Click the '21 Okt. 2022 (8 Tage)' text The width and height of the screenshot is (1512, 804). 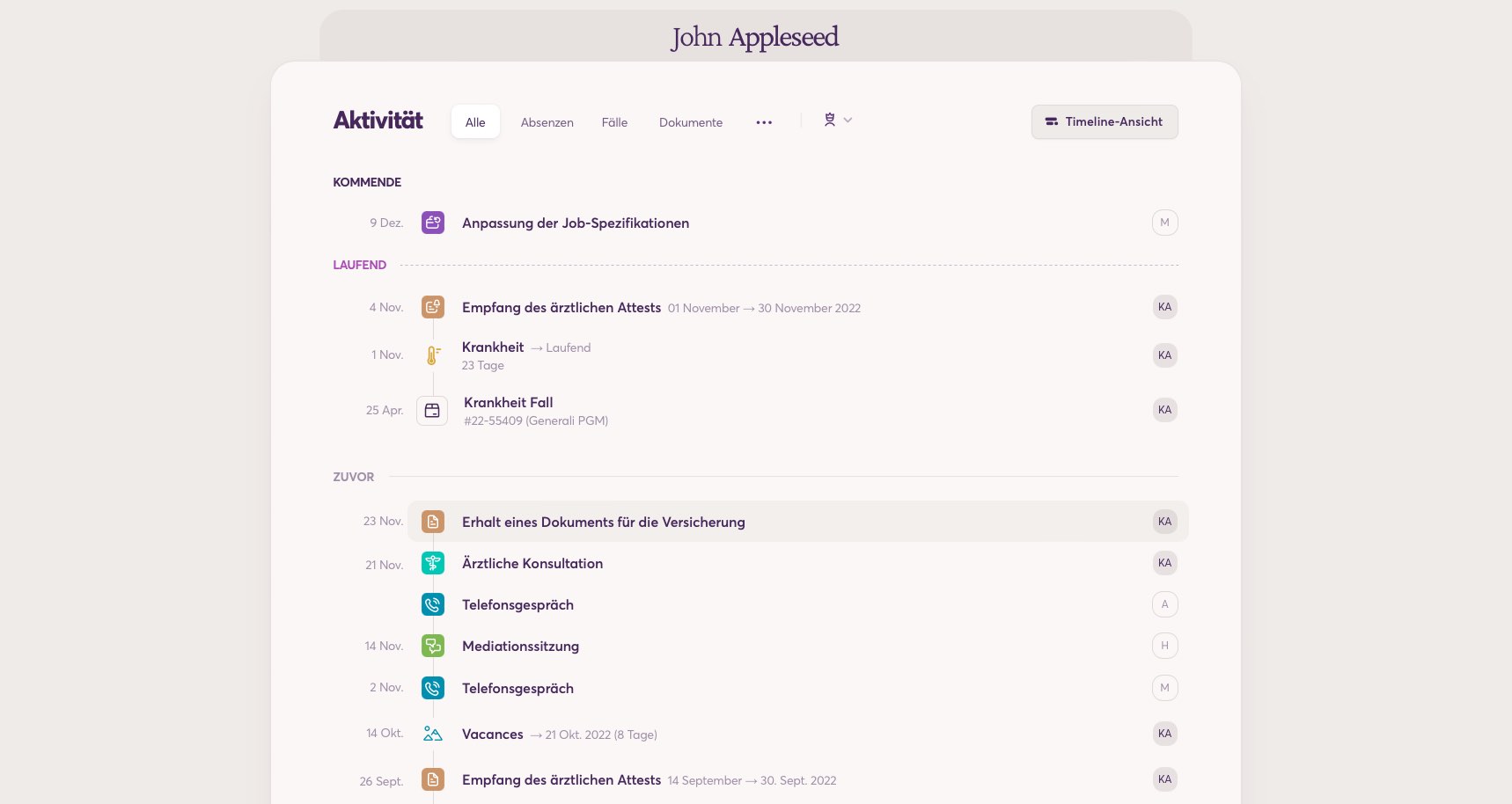(601, 735)
